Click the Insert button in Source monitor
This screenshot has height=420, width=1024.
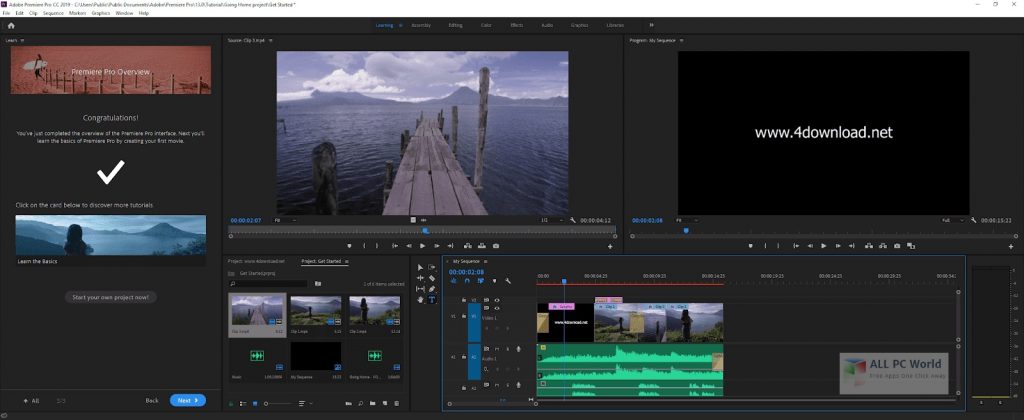tap(466, 246)
